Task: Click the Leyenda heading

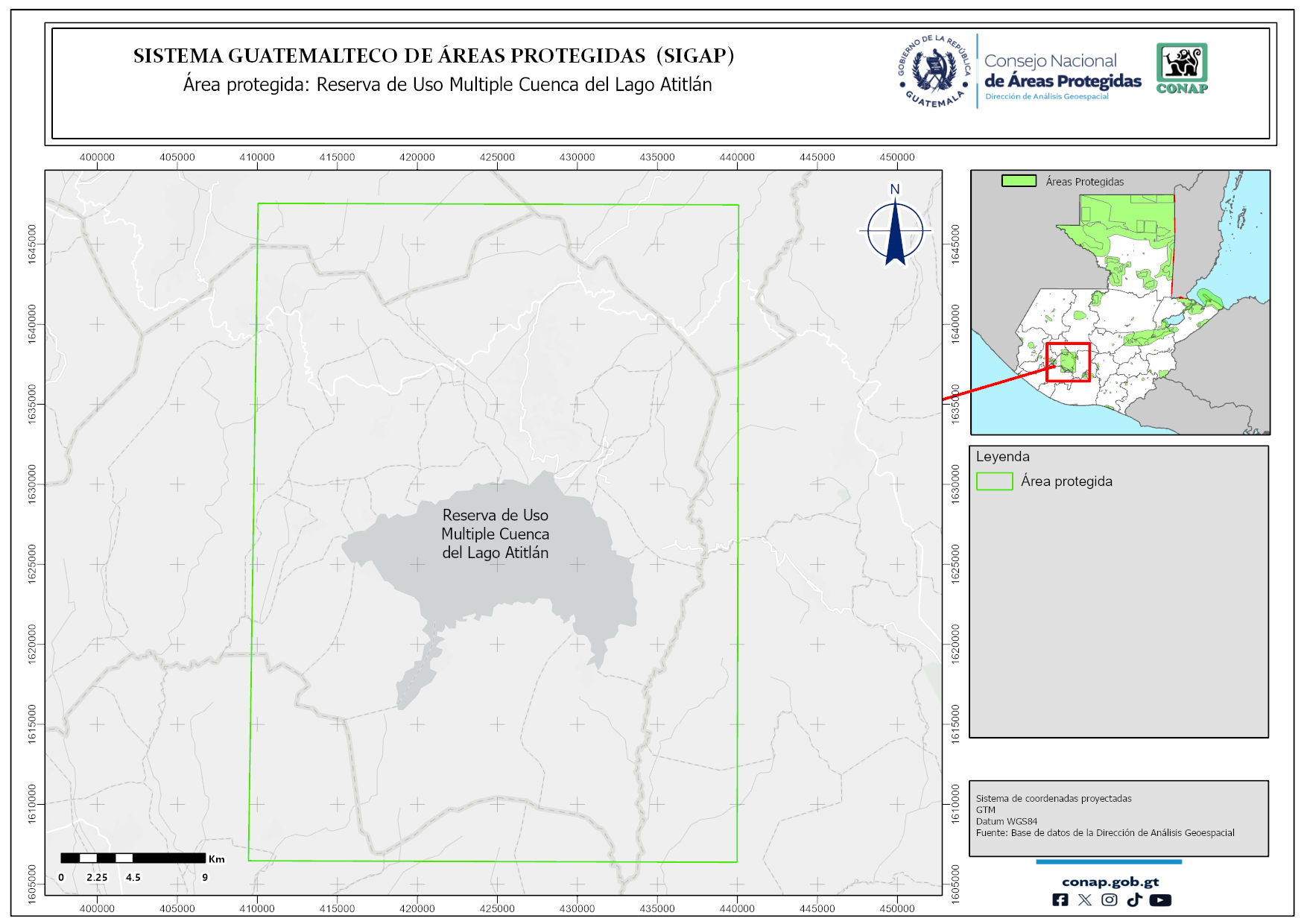Action: click(x=1002, y=457)
